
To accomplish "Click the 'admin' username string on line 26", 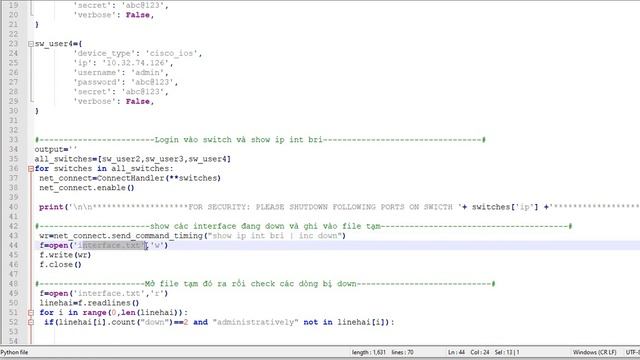I will click(147, 73).
